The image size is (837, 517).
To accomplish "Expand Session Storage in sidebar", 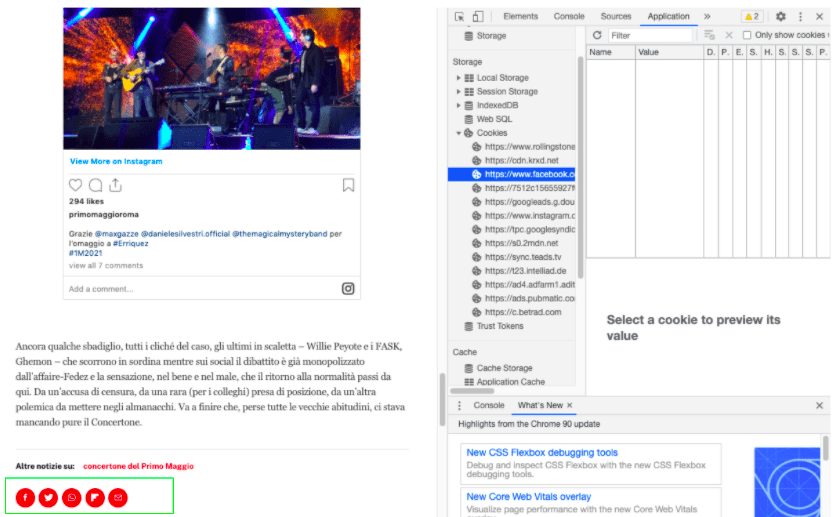I will pyautogui.click(x=459, y=92).
